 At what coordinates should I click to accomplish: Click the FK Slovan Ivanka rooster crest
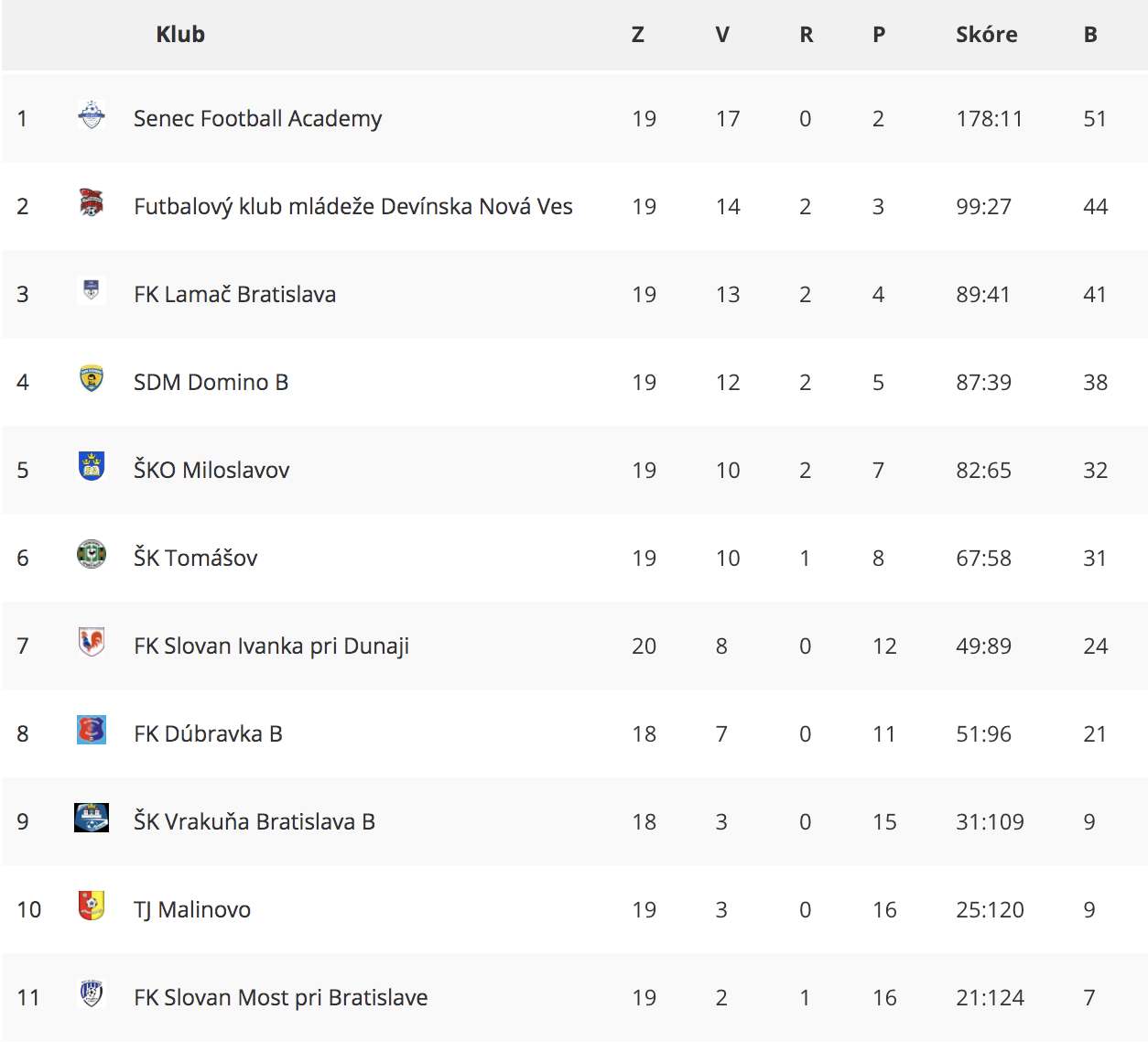coord(92,642)
